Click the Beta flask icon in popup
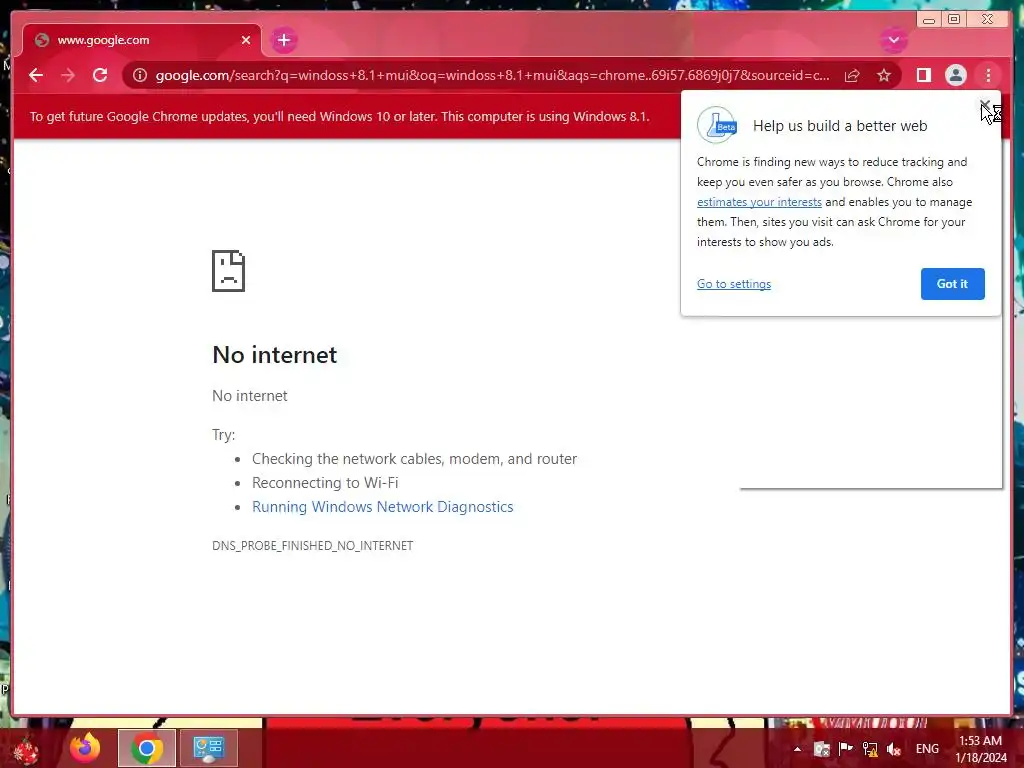The image size is (1024, 768). click(x=717, y=125)
